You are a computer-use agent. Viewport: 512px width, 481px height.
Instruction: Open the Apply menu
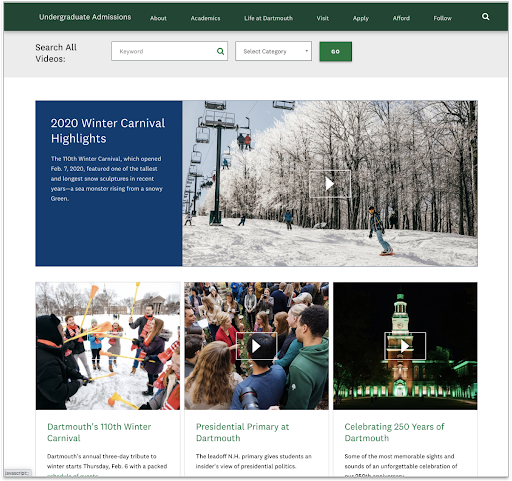[361, 18]
